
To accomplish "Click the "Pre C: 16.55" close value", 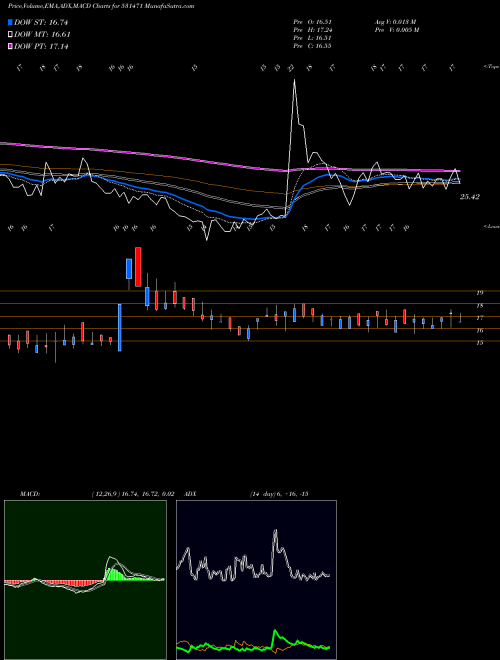I will click(313, 46).
